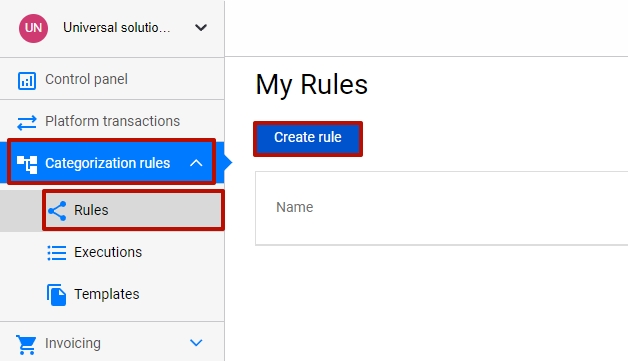Click the Templates copy-document icon
The width and height of the screenshot is (628, 361).
pos(56,295)
